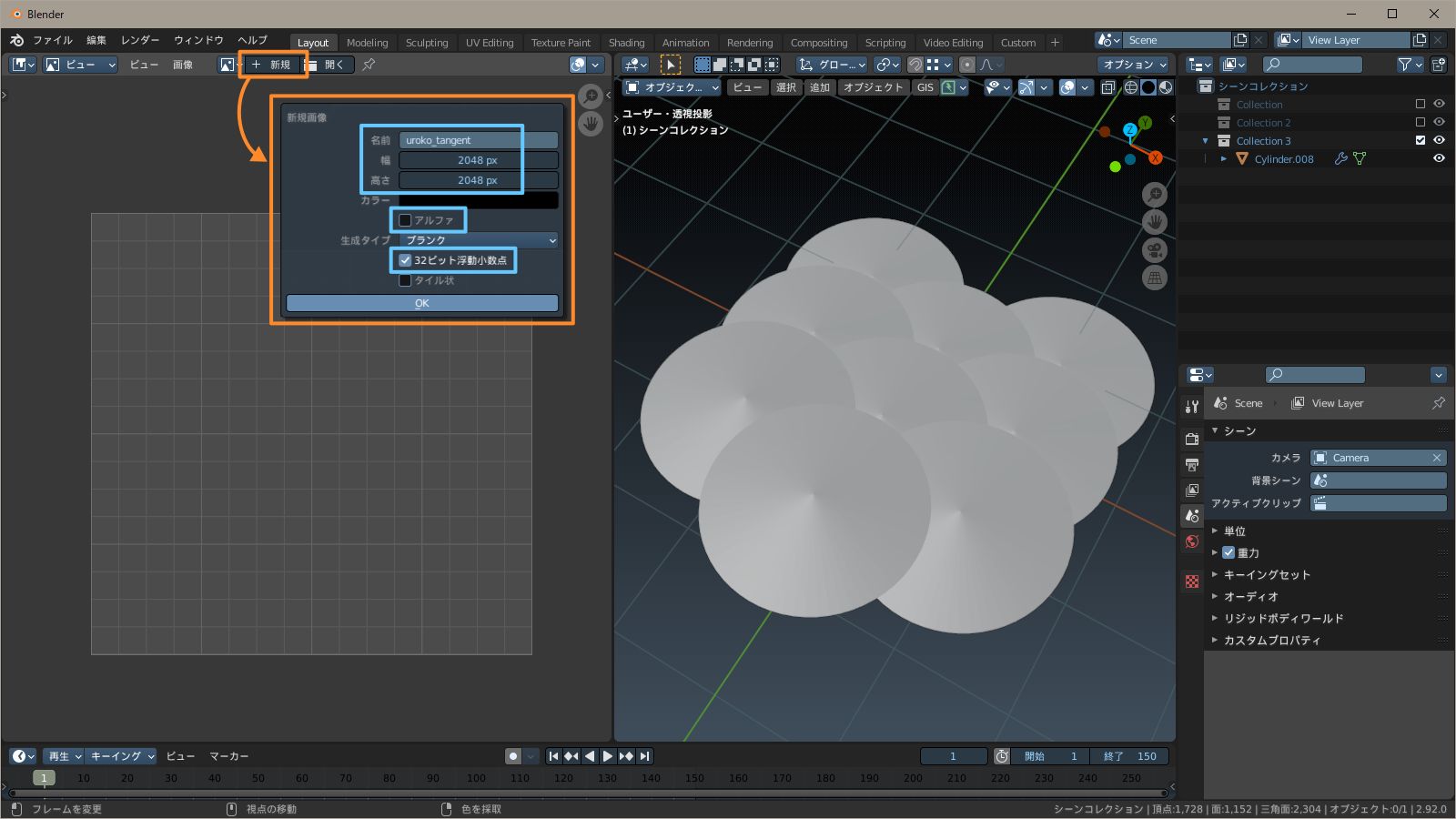1456x819 pixels.
Task: Click the hand pan icon in the image editor
Action: pyautogui.click(x=591, y=123)
